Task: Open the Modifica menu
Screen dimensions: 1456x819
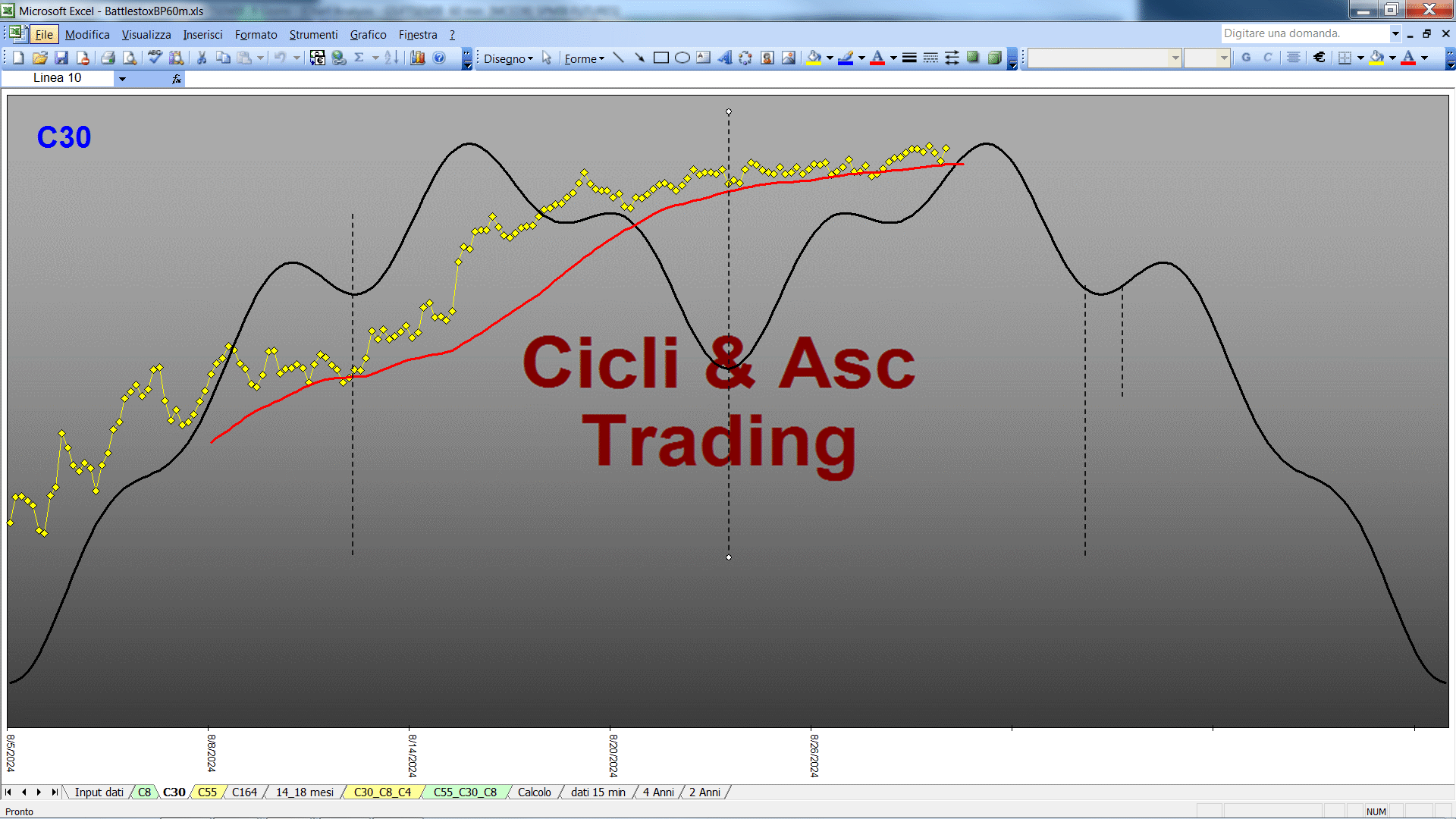Action: 87,34
